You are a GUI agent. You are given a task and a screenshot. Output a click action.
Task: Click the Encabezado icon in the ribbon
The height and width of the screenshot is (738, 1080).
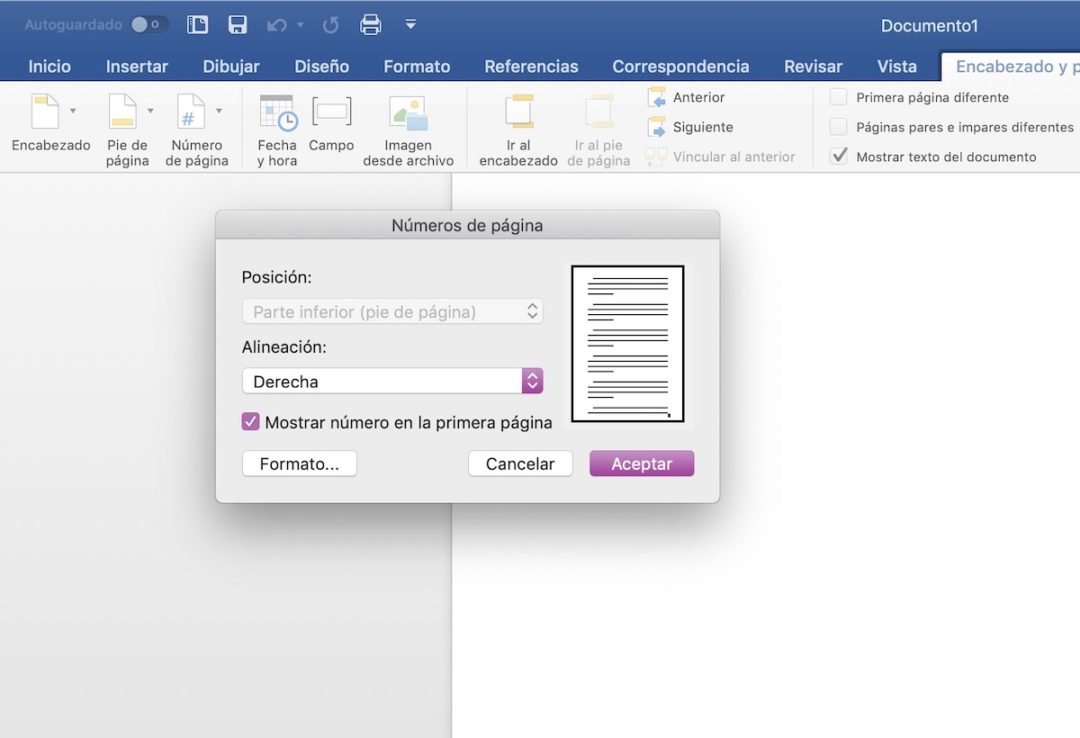pyautogui.click(x=45, y=112)
